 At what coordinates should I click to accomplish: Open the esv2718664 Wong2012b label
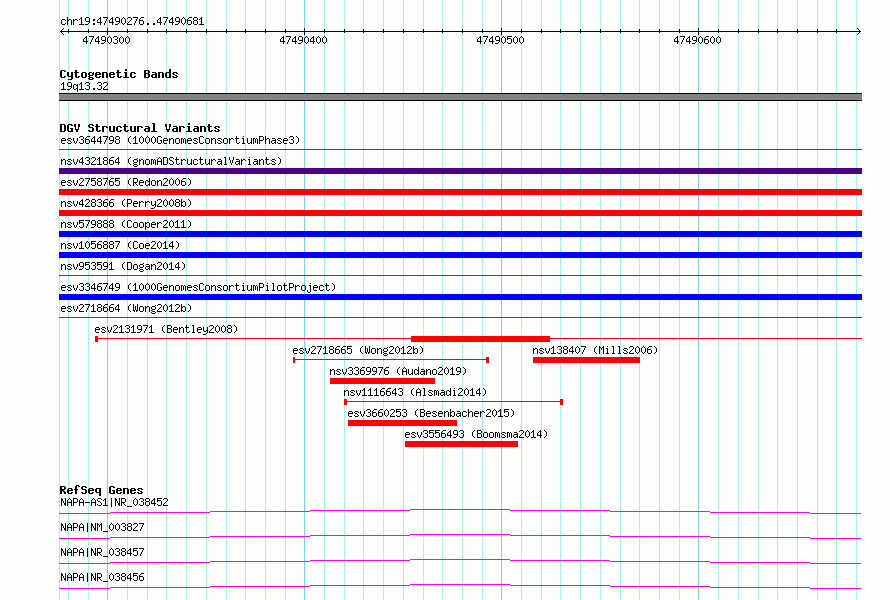coord(126,308)
